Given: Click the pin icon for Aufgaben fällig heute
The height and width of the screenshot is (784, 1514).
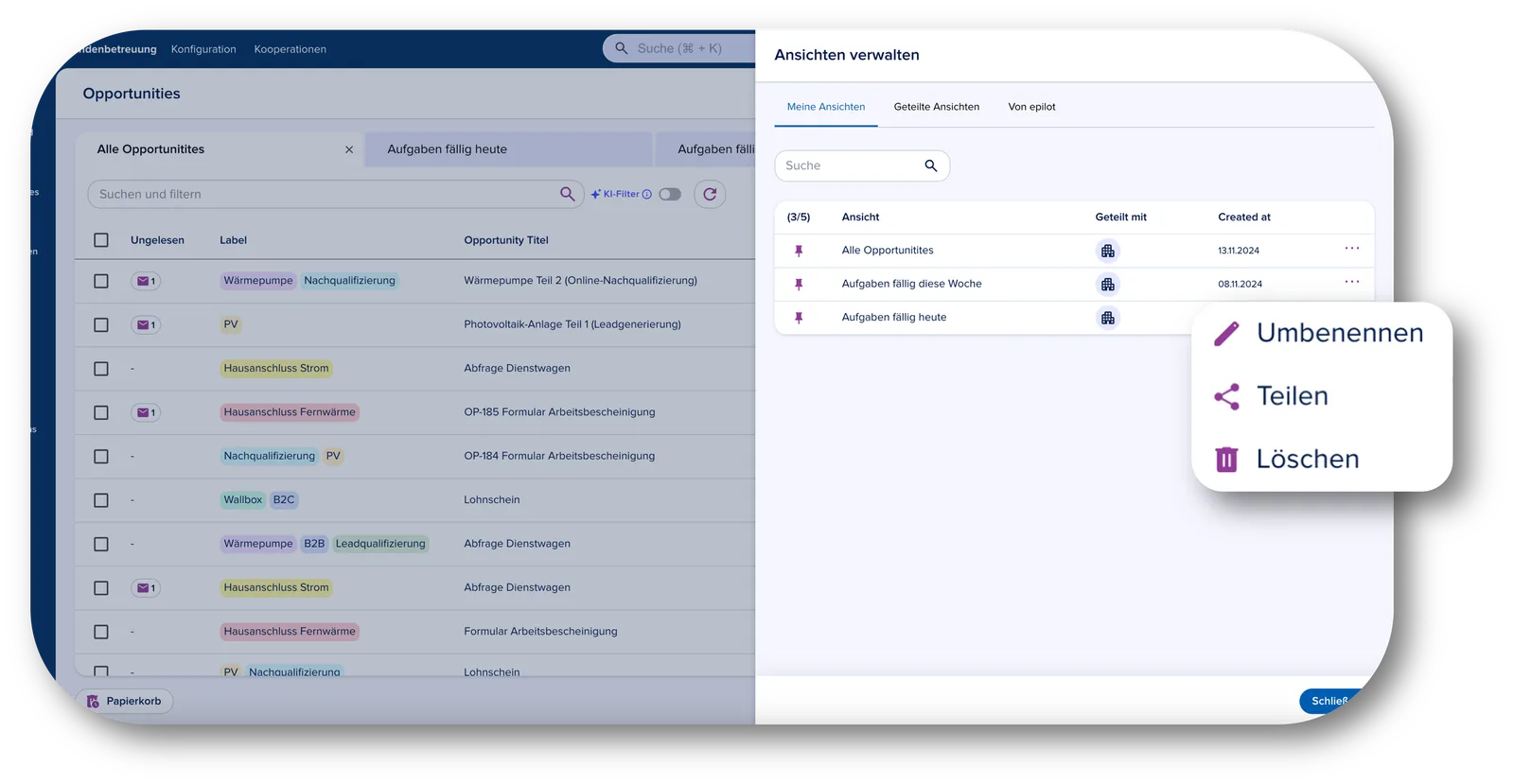Looking at the screenshot, I should (799, 318).
